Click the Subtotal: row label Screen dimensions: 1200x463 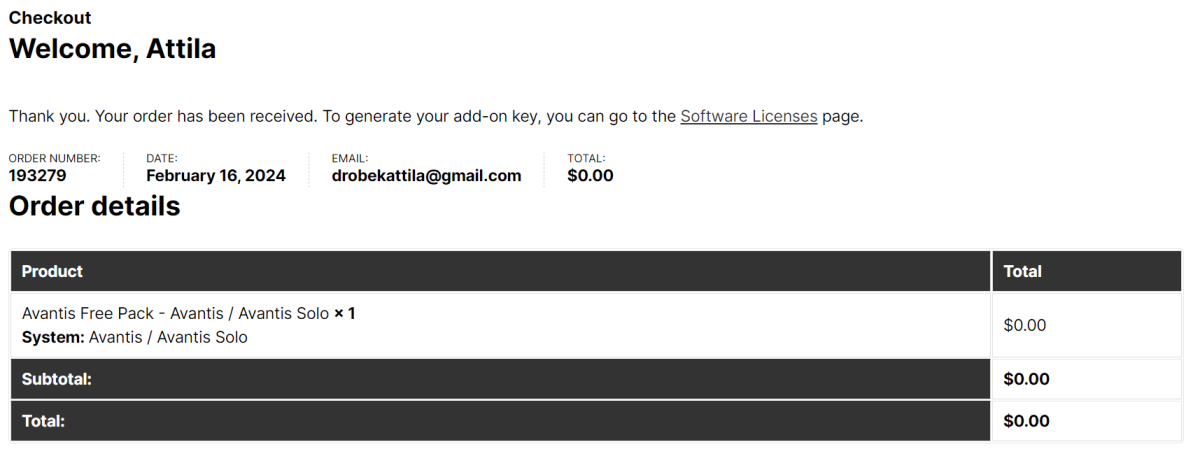point(57,379)
